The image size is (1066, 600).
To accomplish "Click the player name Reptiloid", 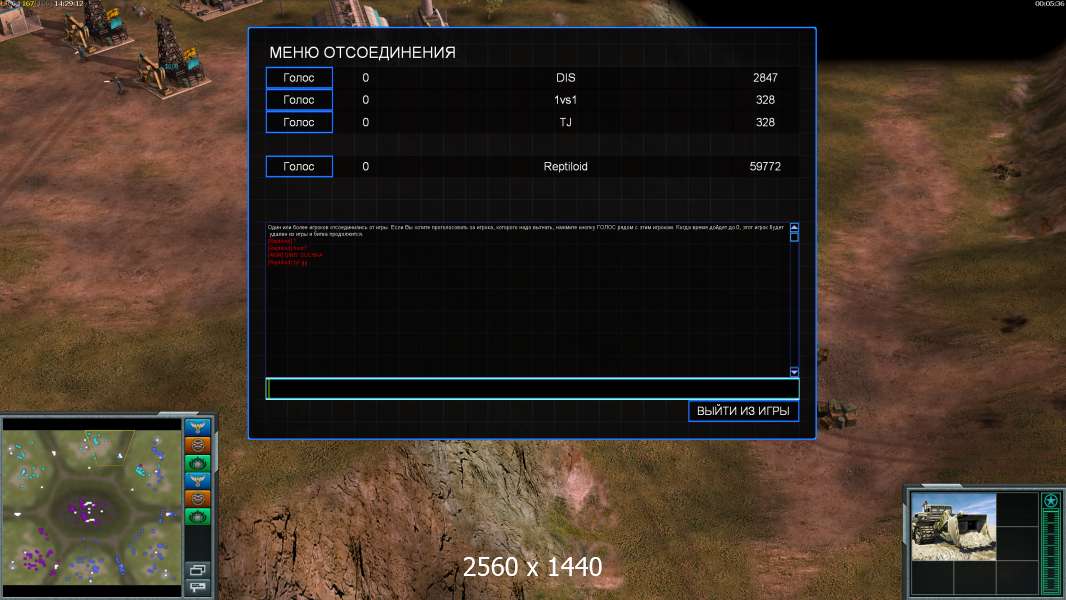I will (566, 166).
